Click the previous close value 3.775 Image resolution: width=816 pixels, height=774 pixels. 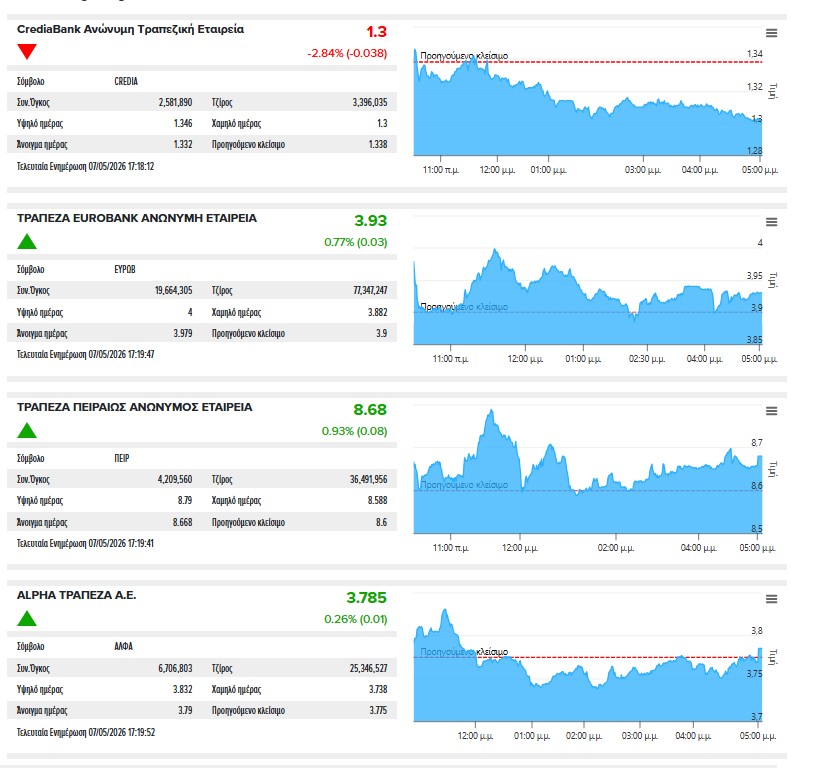coord(378,710)
